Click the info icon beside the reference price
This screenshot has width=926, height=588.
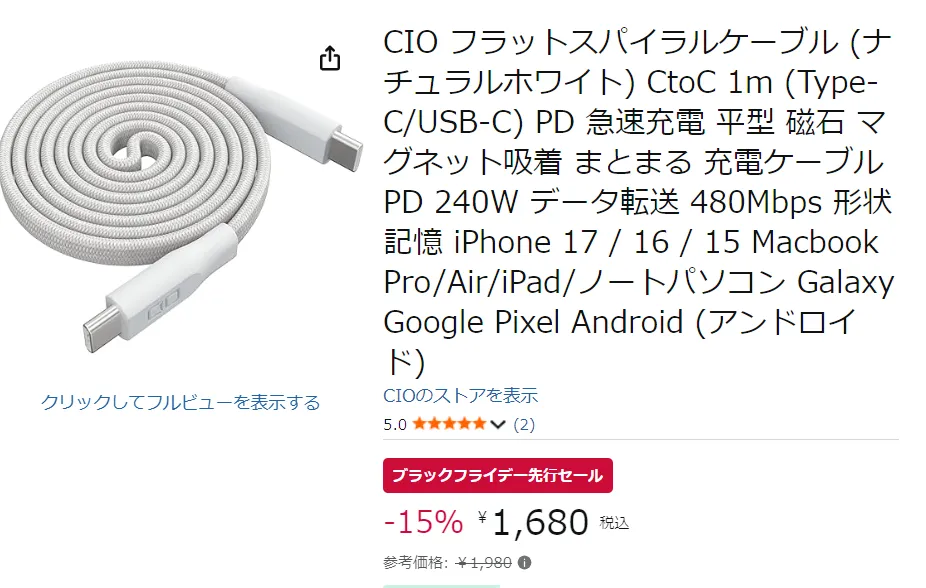click(x=525, y=562)
